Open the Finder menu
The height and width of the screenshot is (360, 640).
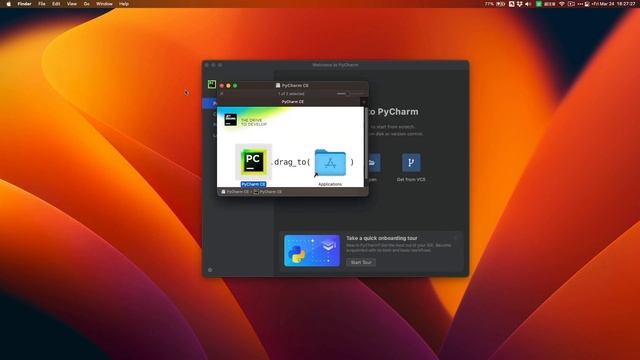click(24, 4)
